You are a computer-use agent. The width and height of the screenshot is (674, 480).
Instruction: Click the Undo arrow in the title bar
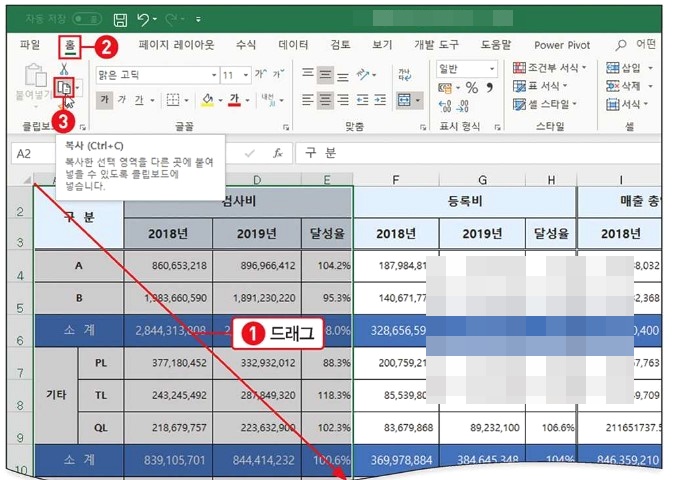(x=143, y=19)
